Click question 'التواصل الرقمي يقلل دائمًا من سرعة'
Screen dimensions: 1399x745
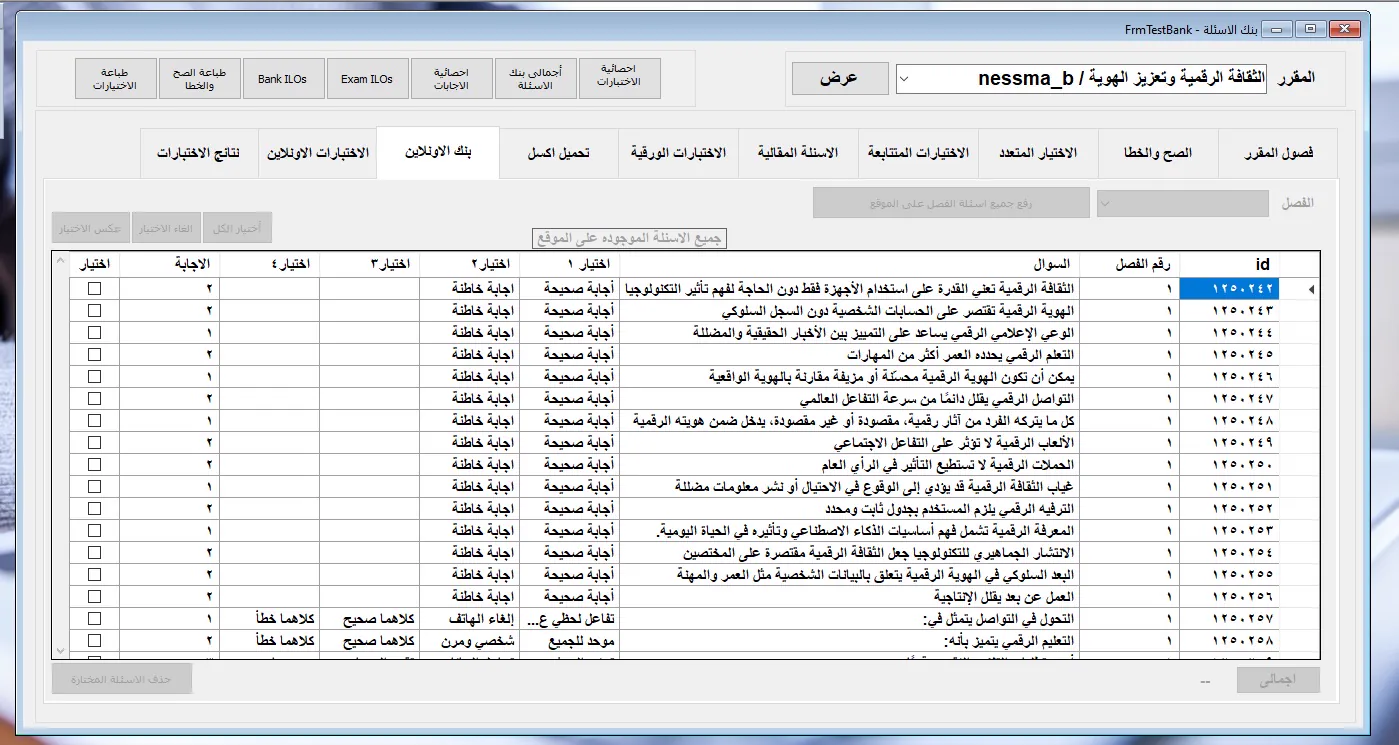[x=850, y=399]
